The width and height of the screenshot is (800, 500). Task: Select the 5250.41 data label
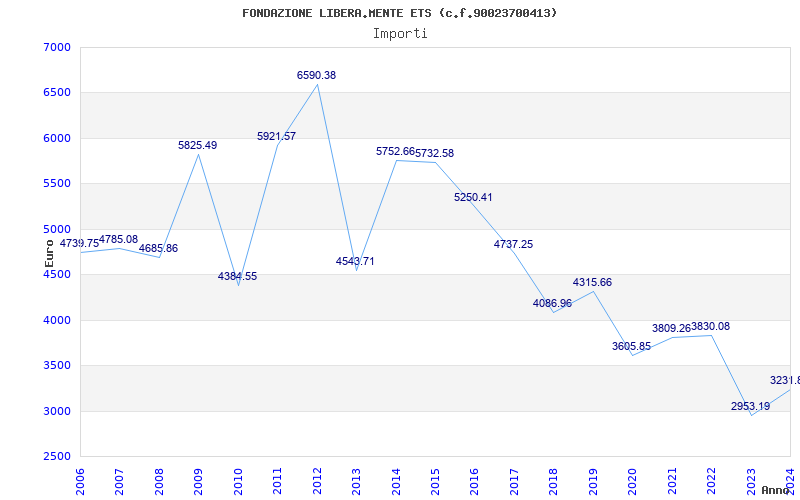point(473,197)
